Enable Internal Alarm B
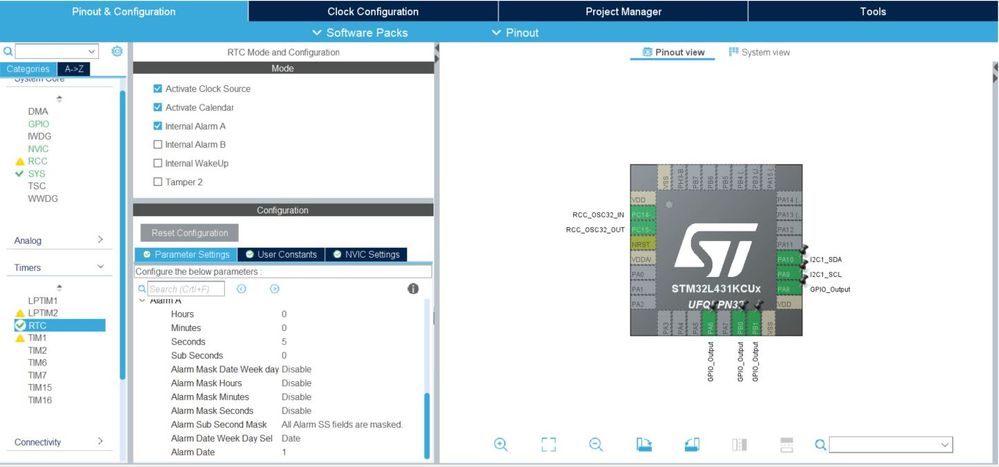The image size is (999, 467). [158, 145]
